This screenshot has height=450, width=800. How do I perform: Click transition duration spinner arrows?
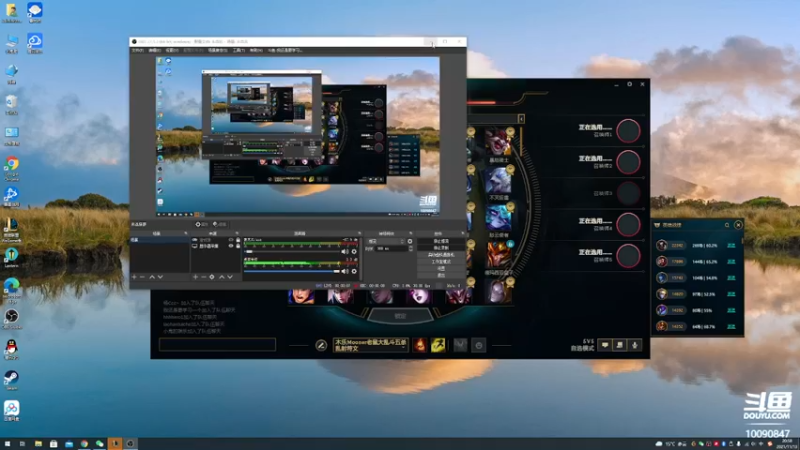tap(411, 248)
